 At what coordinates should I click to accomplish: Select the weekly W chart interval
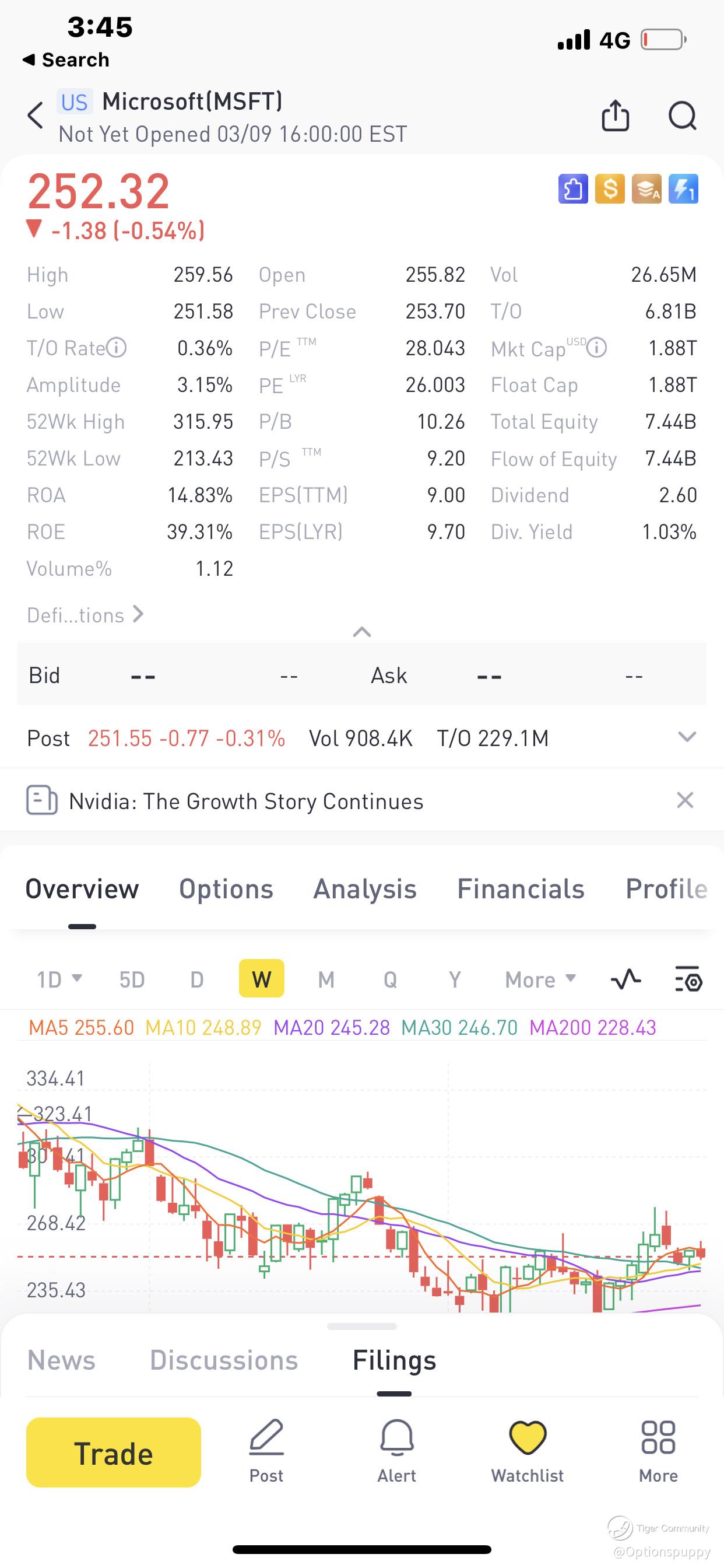coord(261,979)
